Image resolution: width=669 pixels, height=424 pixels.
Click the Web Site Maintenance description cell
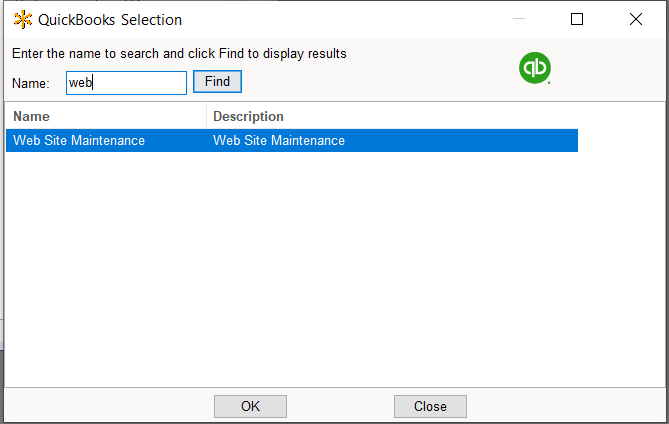(279, 141)
